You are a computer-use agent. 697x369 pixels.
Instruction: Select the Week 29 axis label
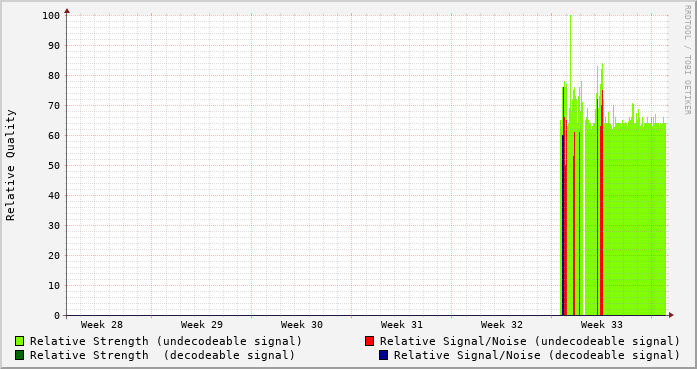coord(202,325)
